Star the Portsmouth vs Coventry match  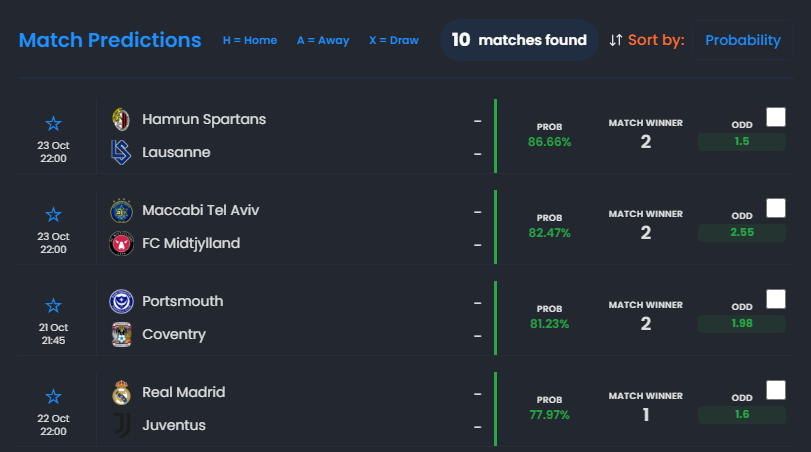tap(54, 305)
